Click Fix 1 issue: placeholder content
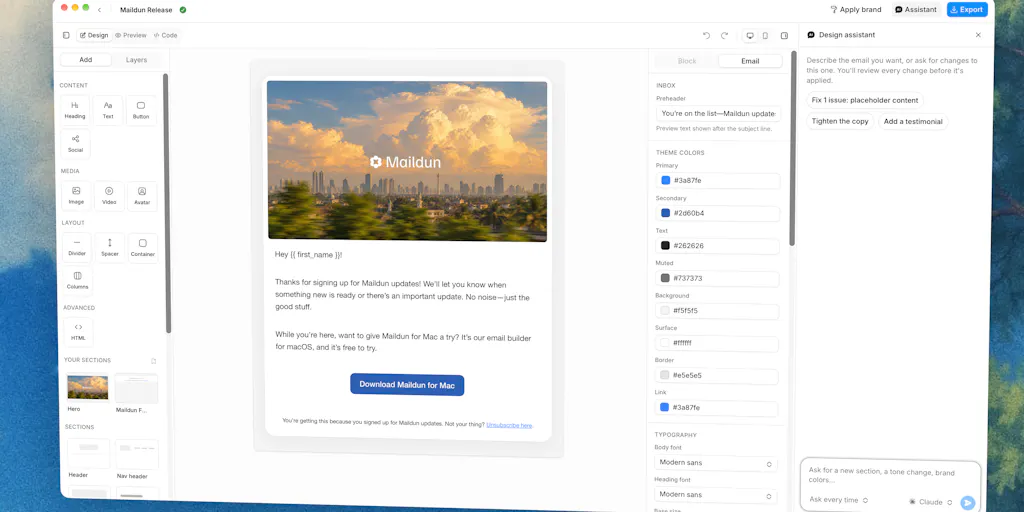 (x=865, y=101)
